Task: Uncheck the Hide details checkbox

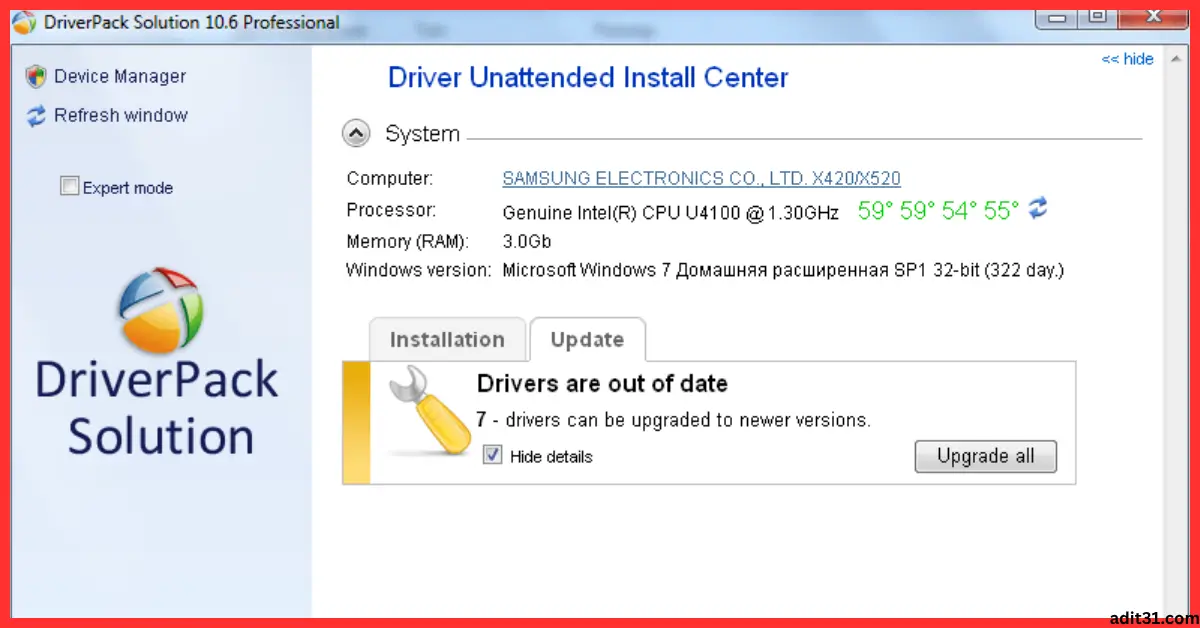Action: tap(492, 455)
